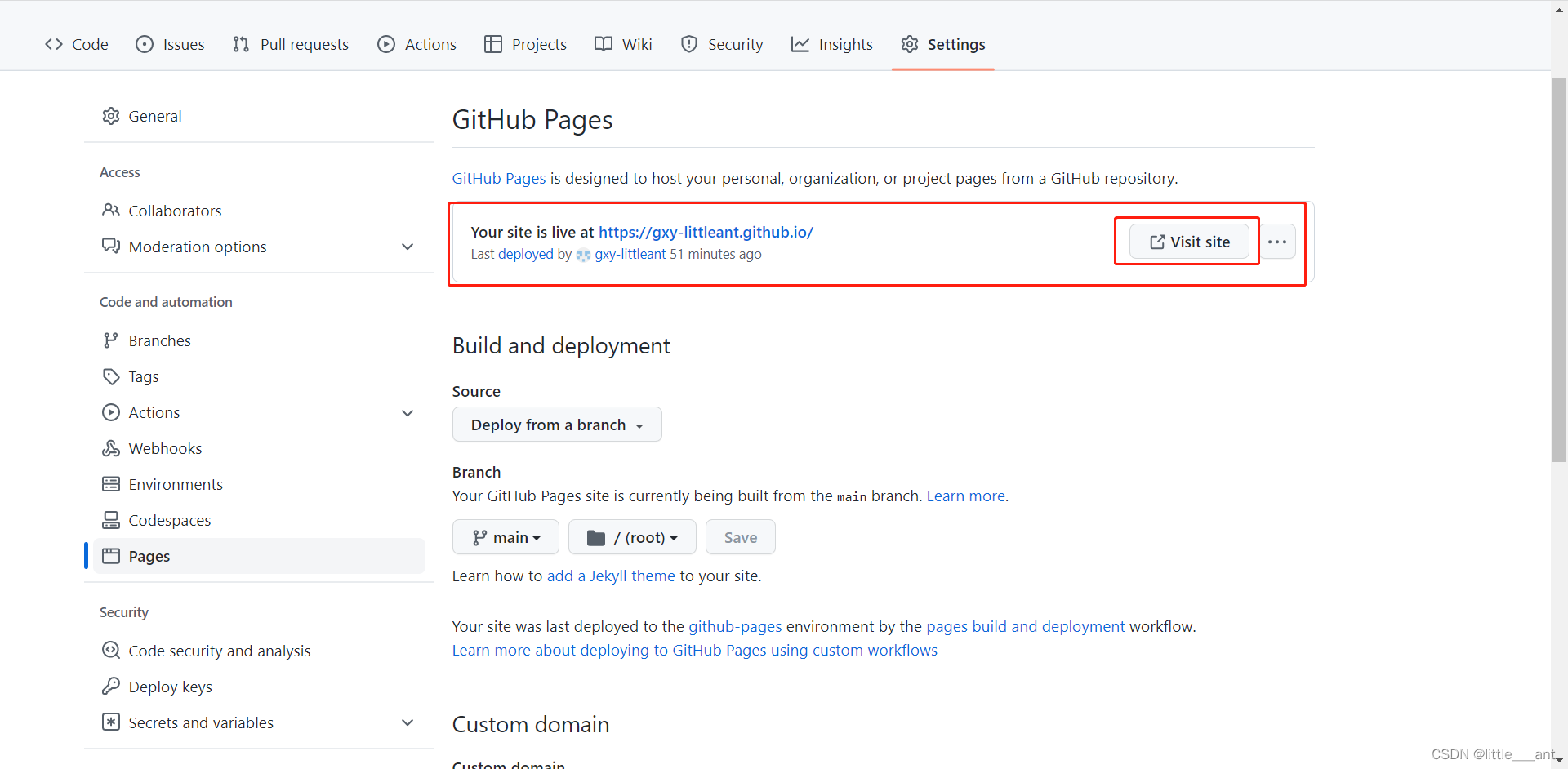Open Deploy keys settings
1568x769 pixels.
(x=260, y=687)
